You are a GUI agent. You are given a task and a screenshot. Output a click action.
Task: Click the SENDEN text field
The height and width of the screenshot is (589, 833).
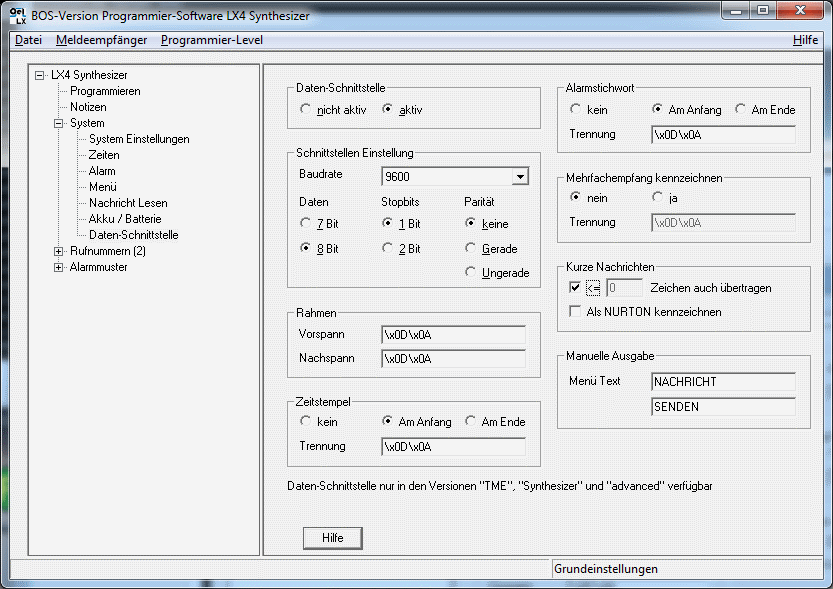[724, 407]
